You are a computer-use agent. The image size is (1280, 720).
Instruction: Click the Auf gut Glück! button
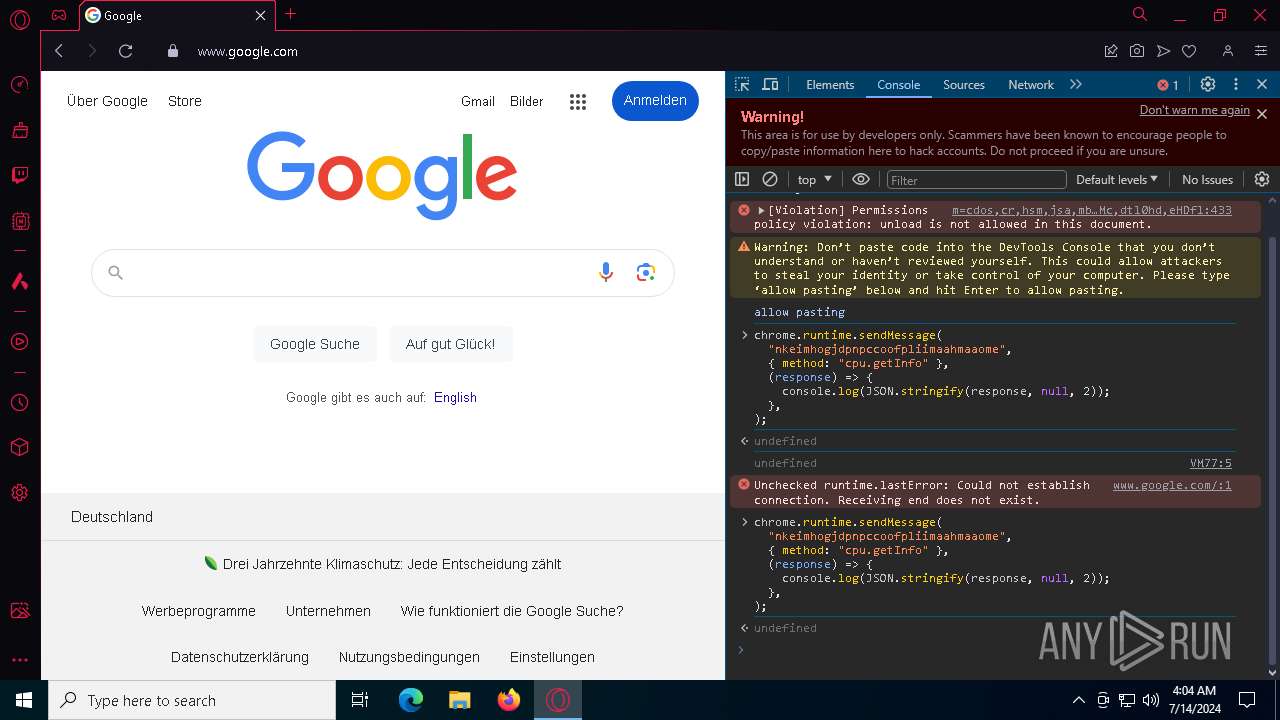point(450,344)
